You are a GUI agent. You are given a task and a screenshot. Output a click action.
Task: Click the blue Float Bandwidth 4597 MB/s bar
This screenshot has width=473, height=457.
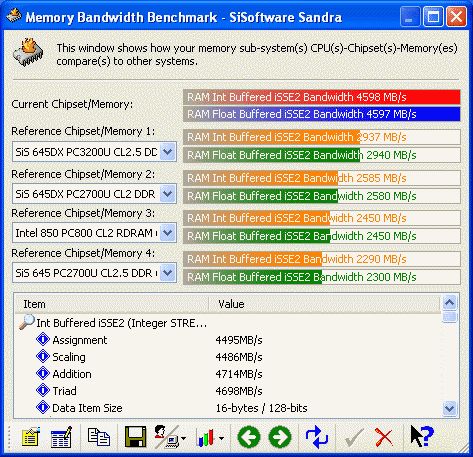[x=322, y=114]
